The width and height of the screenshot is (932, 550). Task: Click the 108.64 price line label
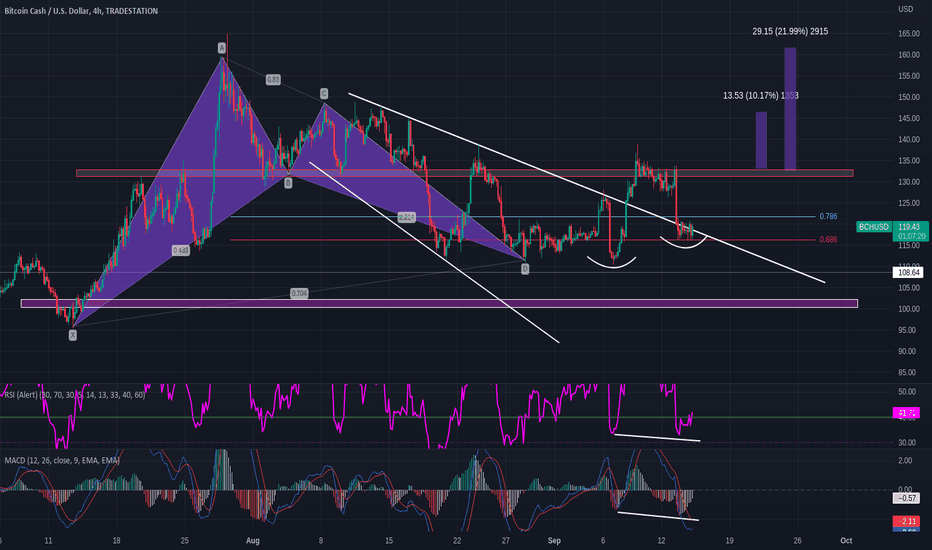(x=909, y=273)
